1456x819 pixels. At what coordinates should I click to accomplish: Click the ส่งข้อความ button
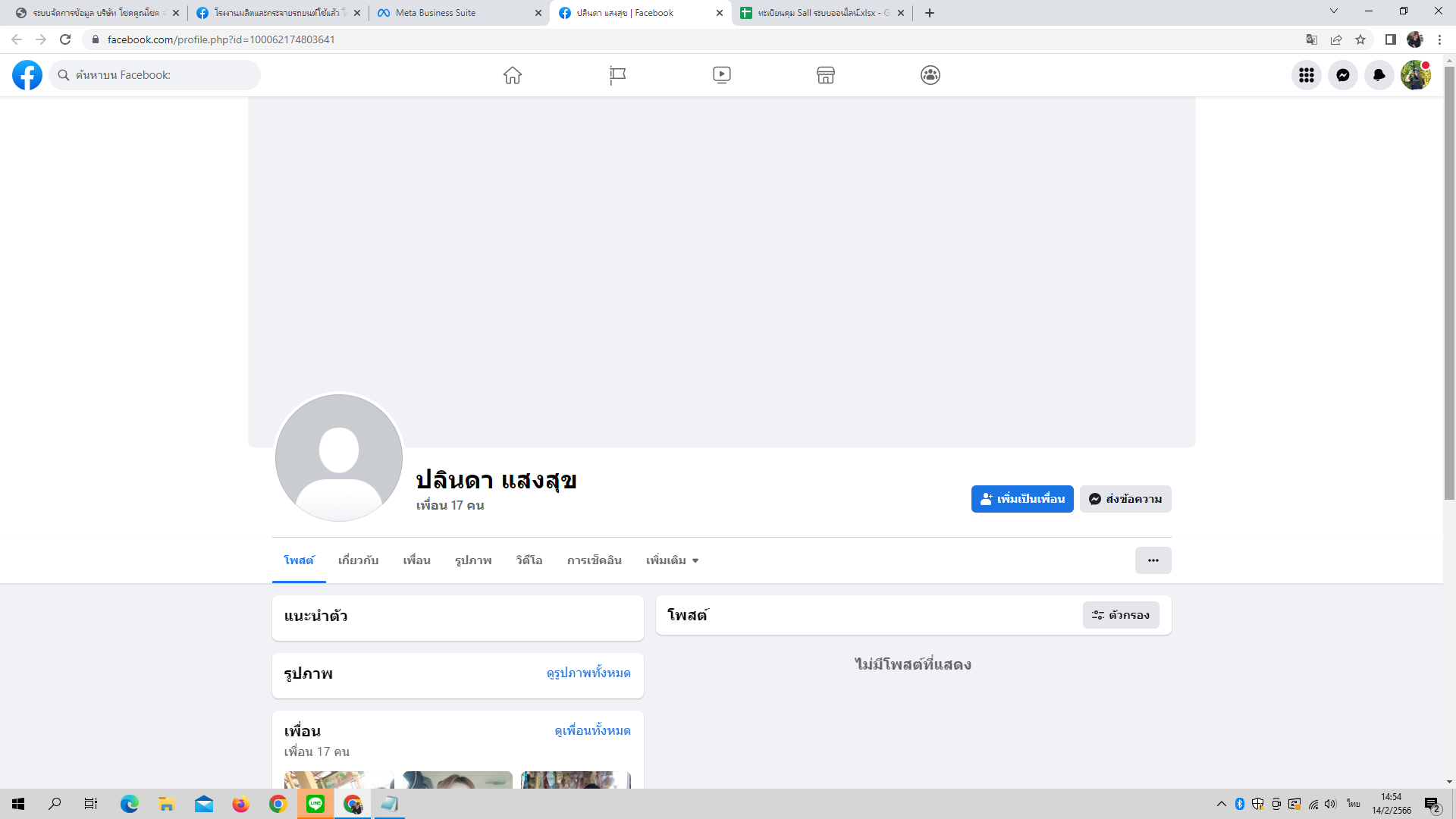point(1125,499)
